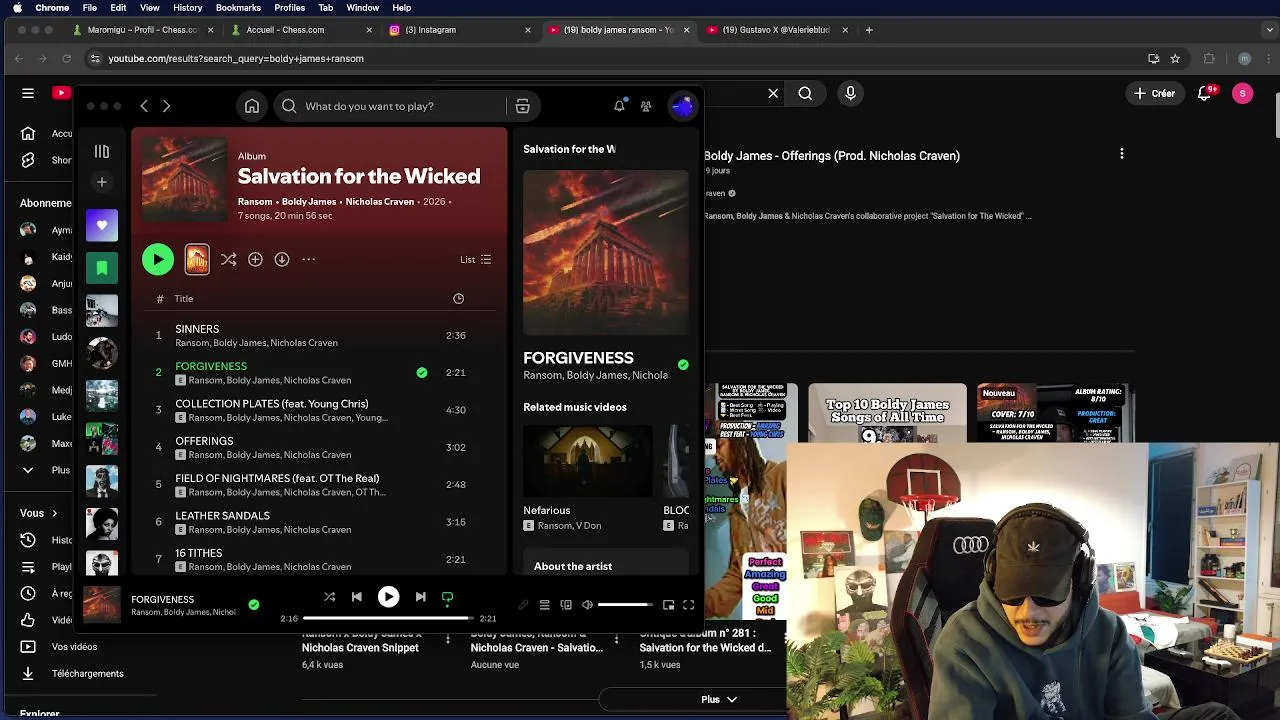Open Chrome Bookmarks menu
Image resolution: width=1280 pixels, height=720 pixels.
pyautogui.click(x=238, y=7)
